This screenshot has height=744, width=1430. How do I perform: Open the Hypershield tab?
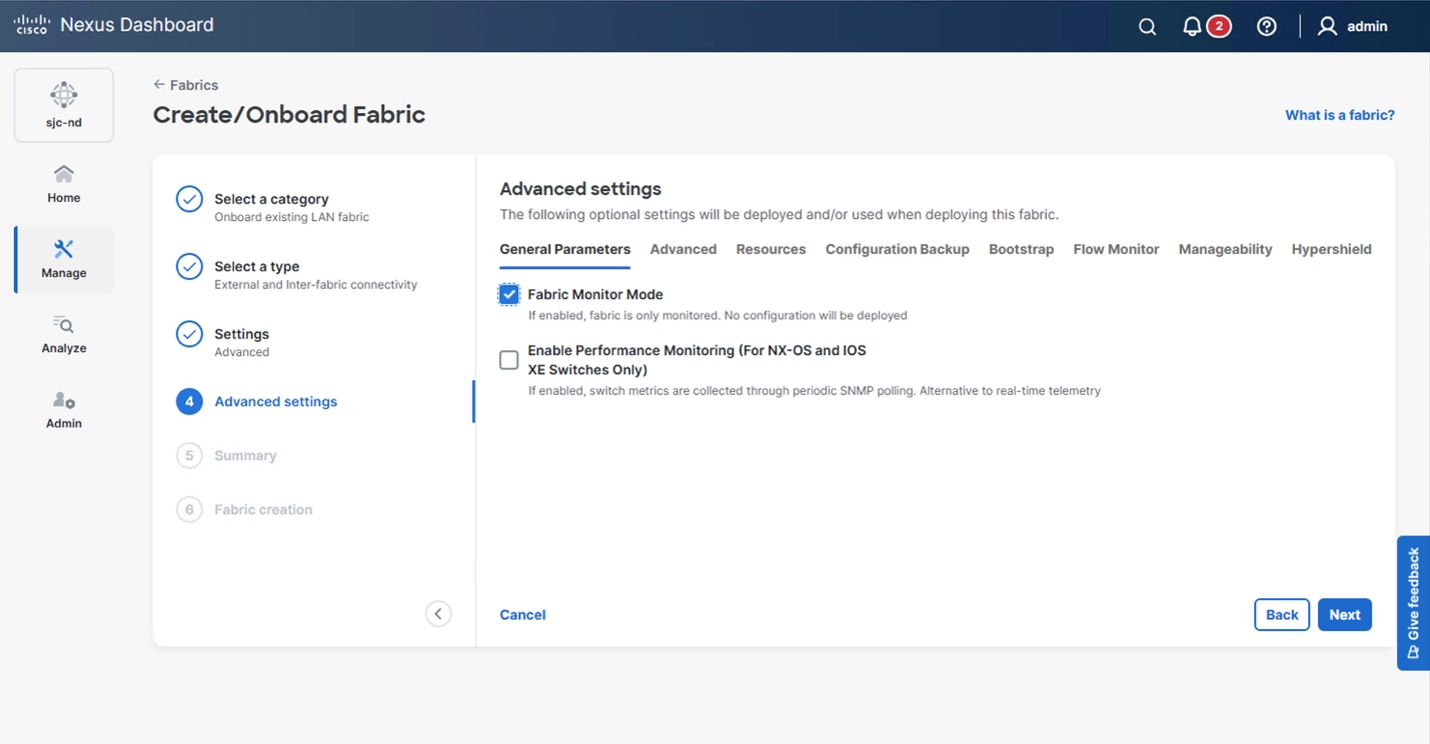pyautogui.click(x=1331, y=249)
